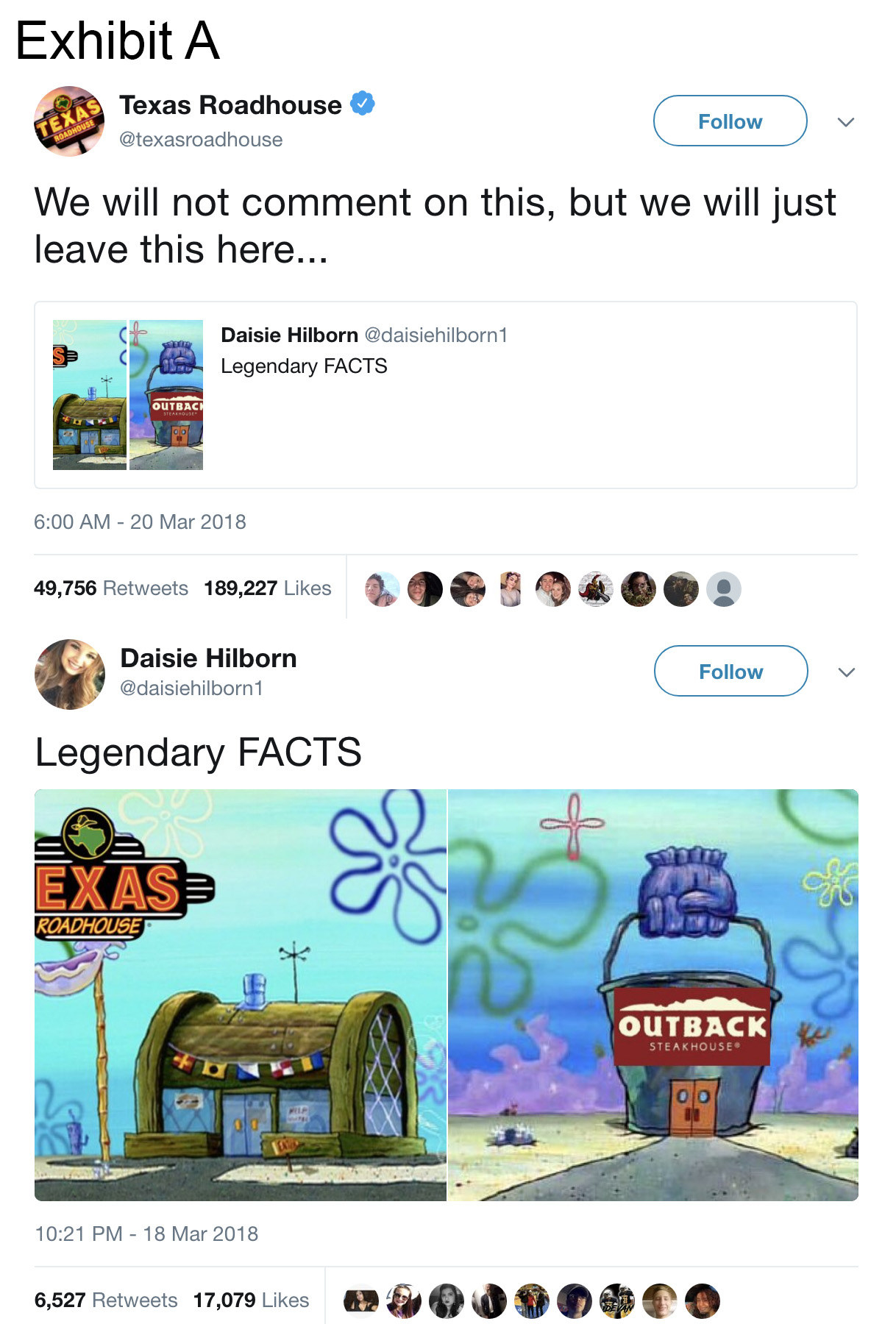Enlarge the Texas Roadhouse Krusty Krab image

(x=241, y=995)
